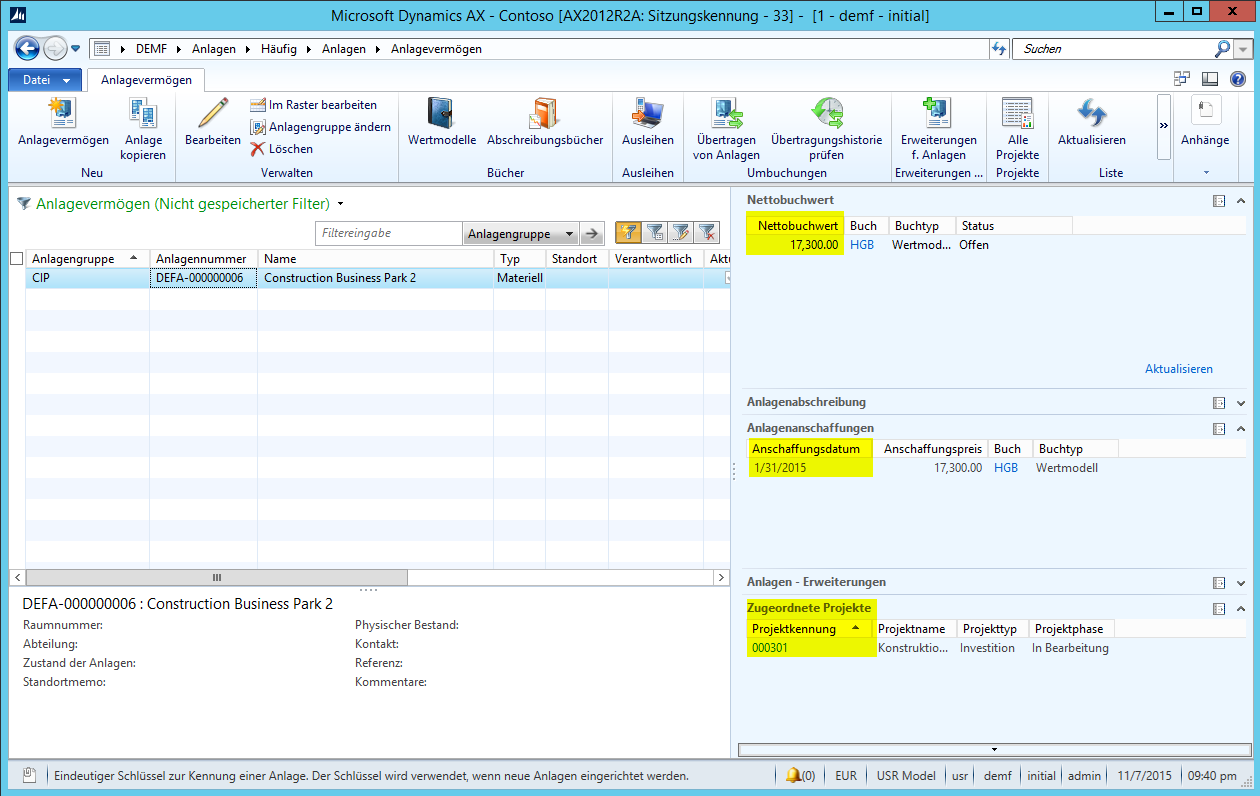Viewport: 1260px width, 796px height.
Task: Click the Anlage kopieren icon
Action: click(142, 114)
